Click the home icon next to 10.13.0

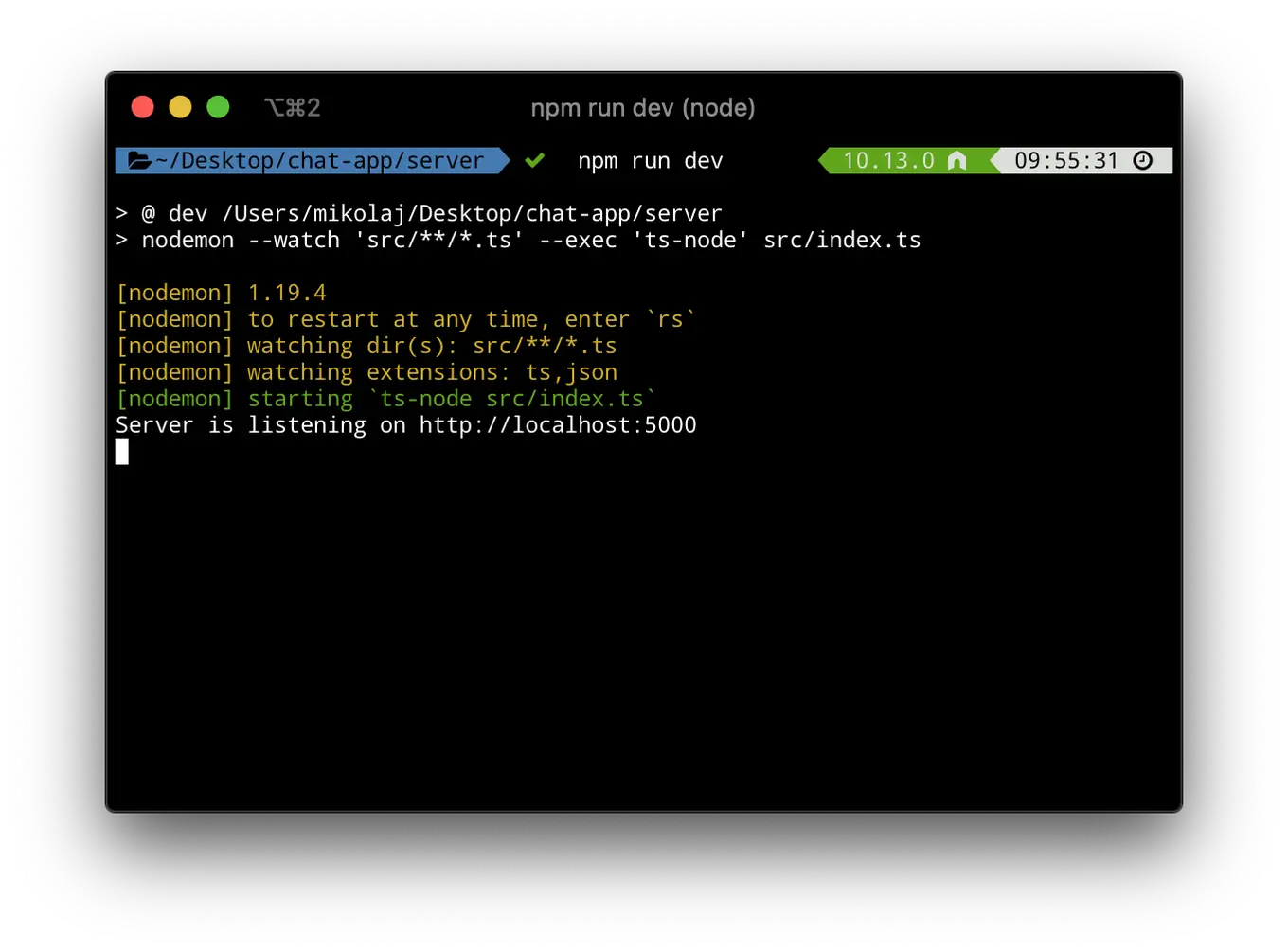[x=957, y=160]
